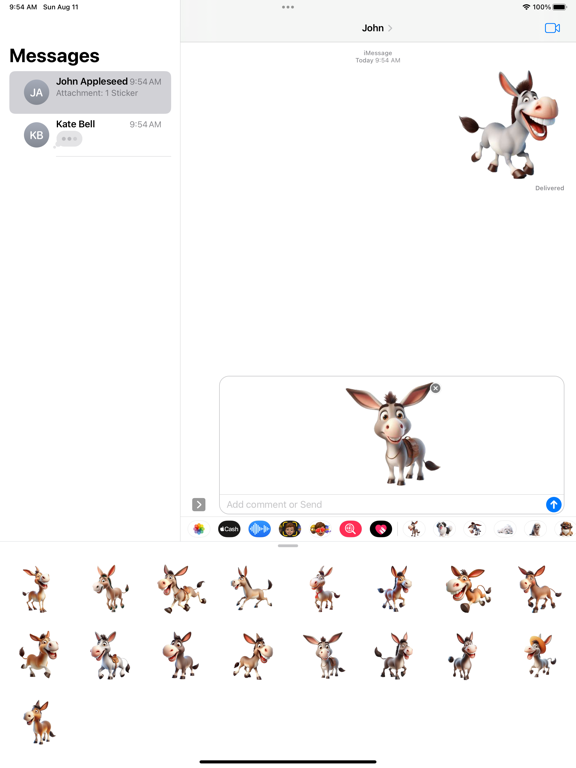This screenshot has height=768, width=576.
Task: Pick the wide-eared front-facing donkey sticker
Action: 323,655
